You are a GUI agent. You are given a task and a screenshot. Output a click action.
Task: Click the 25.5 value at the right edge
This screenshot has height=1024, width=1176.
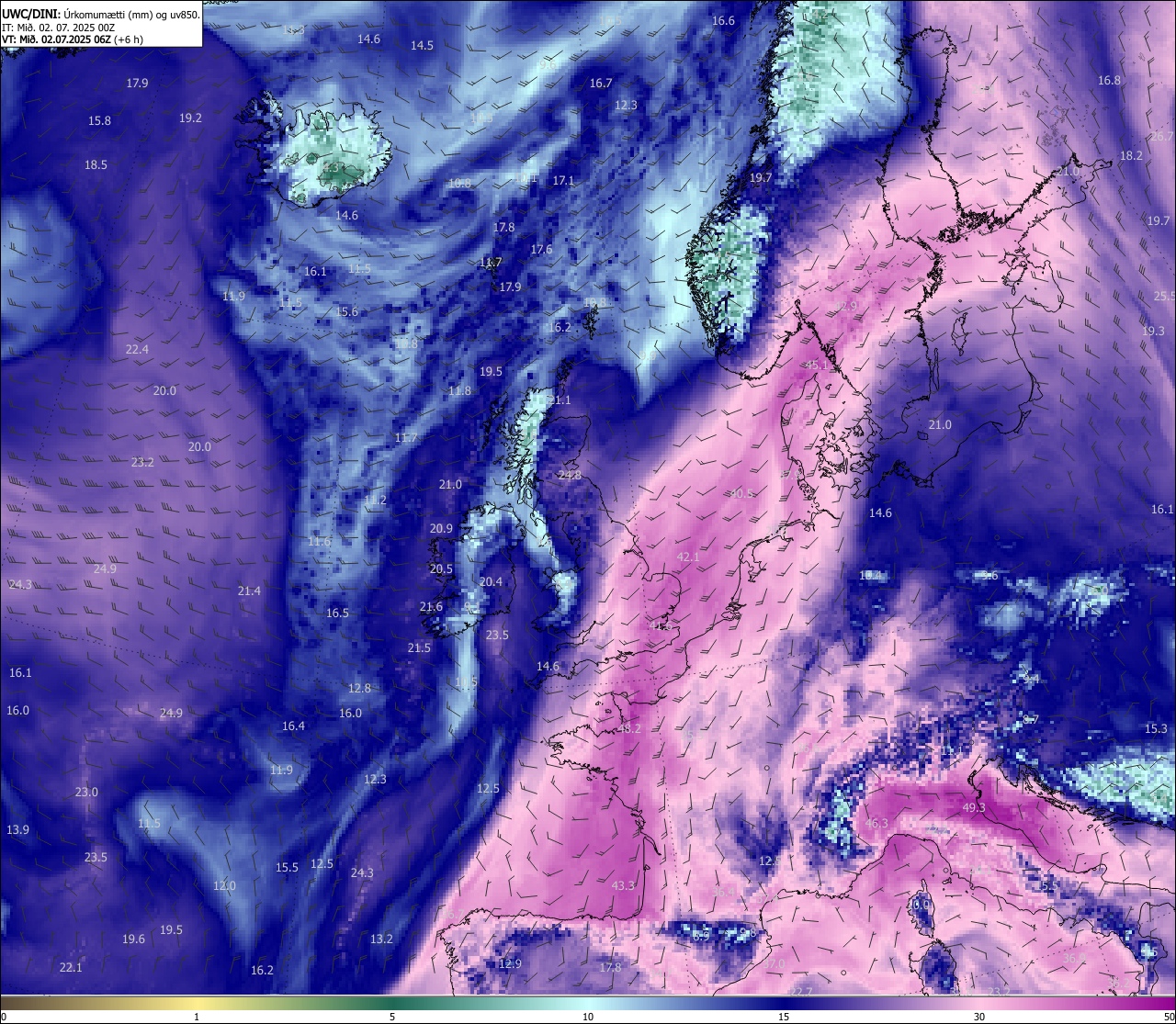1164,296
